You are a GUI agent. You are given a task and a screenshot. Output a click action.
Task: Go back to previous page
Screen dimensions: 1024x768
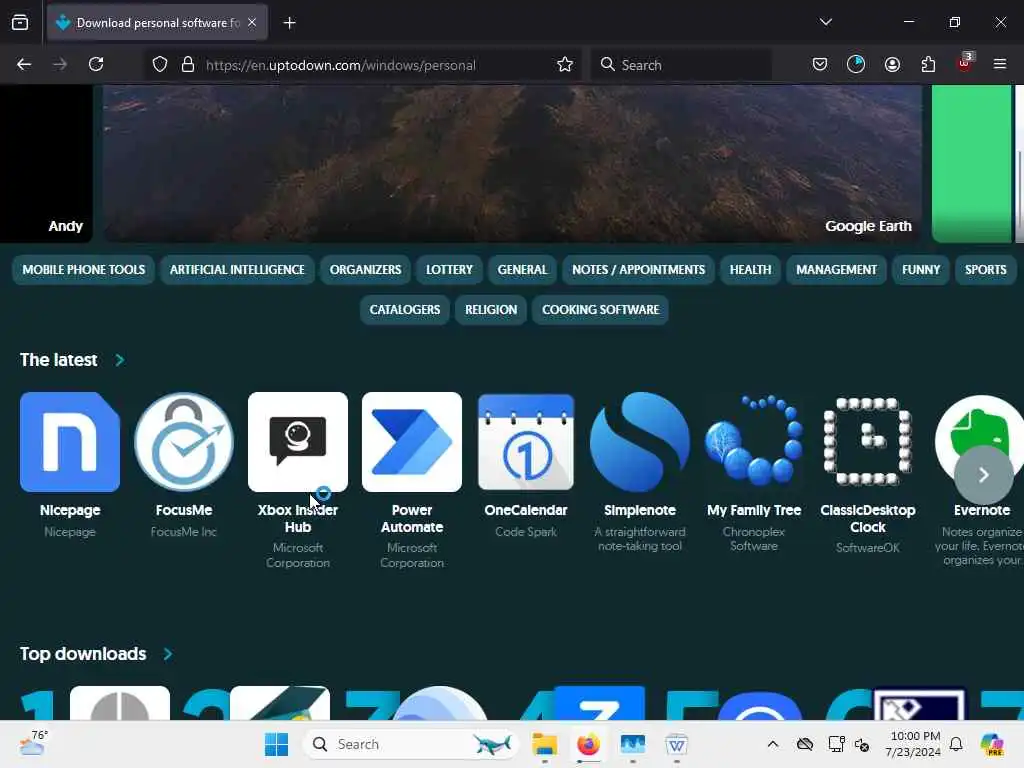click(x=24, y=64)
